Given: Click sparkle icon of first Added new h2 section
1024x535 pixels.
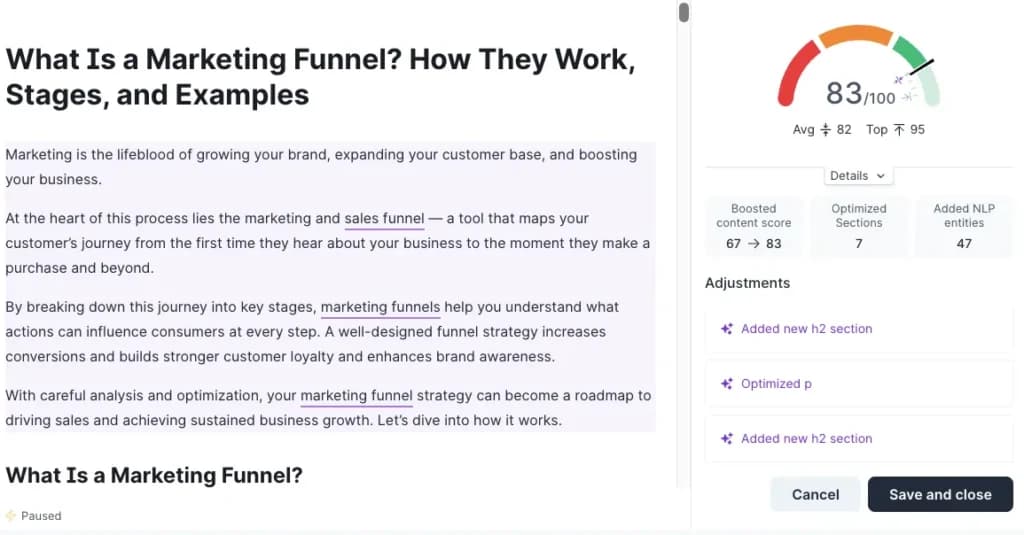Looking at the screenshot, I should pyautogui.click(x=726, y=329).
